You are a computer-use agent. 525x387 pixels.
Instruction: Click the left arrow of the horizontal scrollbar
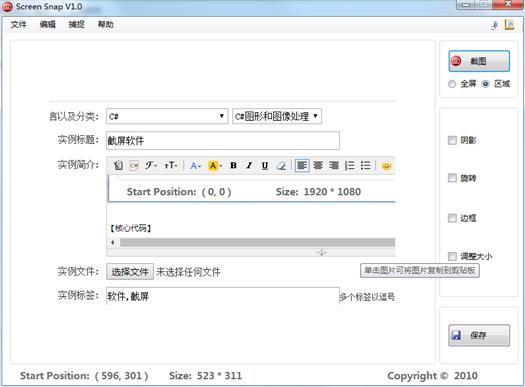point(113,242)
